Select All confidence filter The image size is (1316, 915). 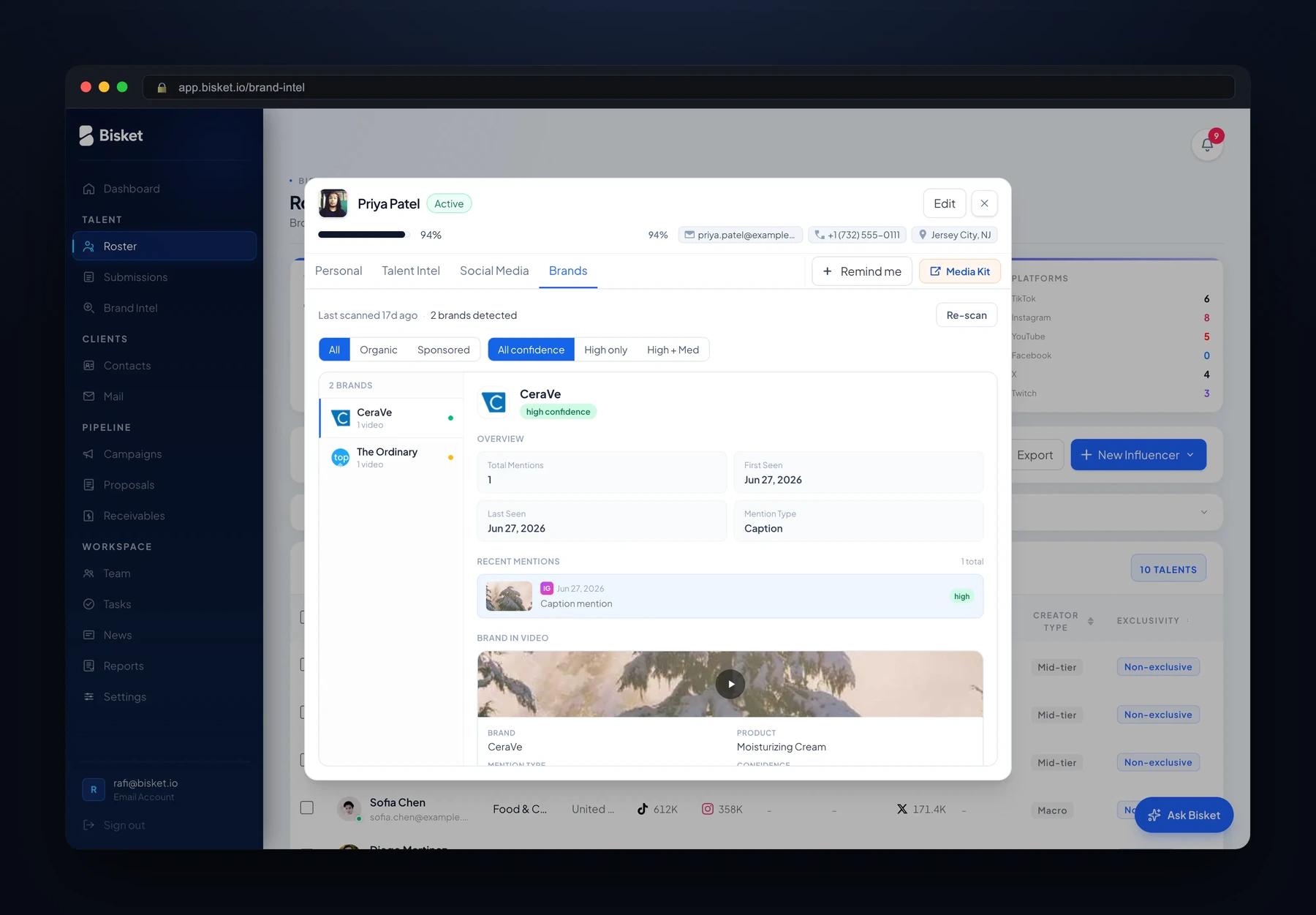pyautogui.click(x=532, y=350)
